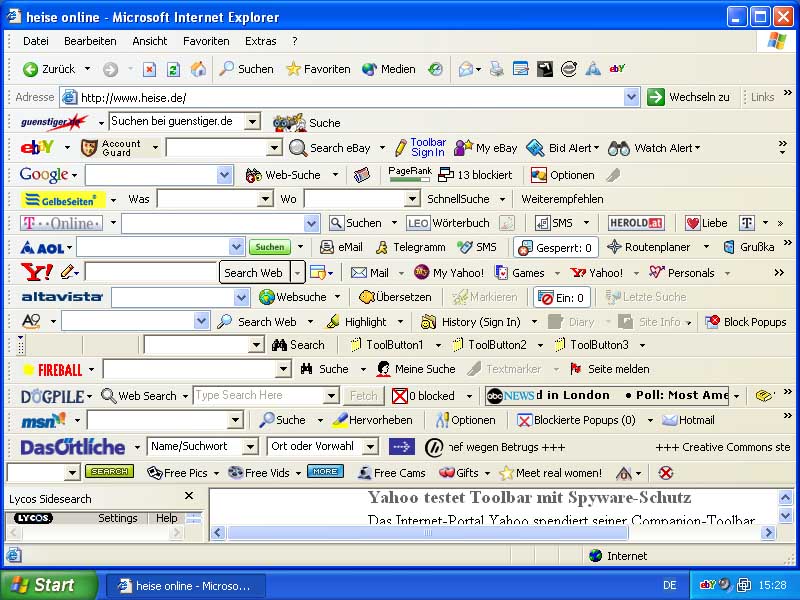
Task: Click the page's horizontal scrollbar thumb
Action: 428,533
